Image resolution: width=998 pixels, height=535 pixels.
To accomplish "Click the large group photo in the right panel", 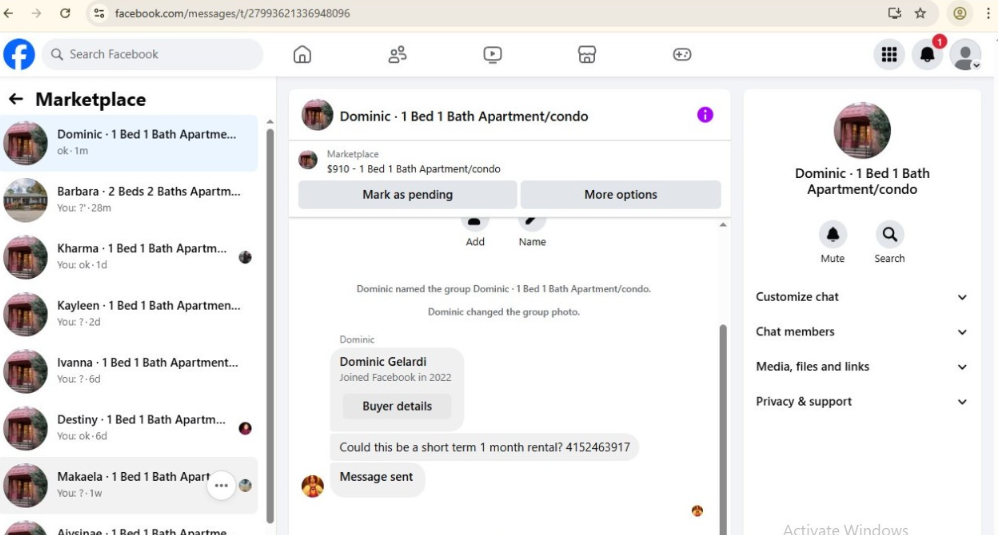I will coord(862,130).
